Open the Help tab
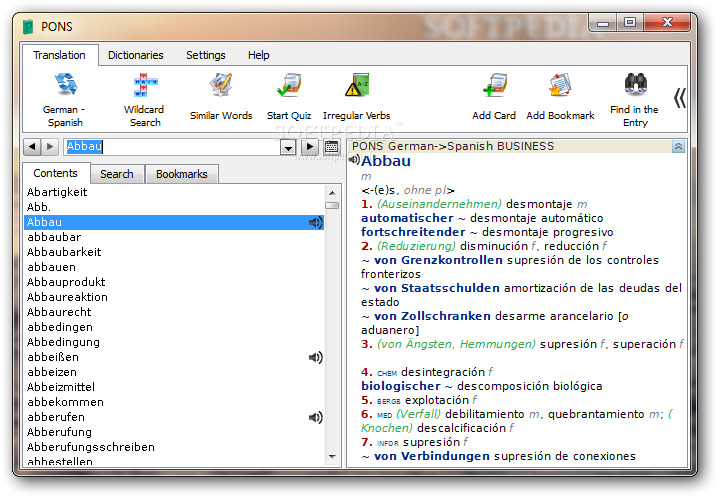Viewport: 718px width, 497px height. pyautogui.click(x=259, y=55)
